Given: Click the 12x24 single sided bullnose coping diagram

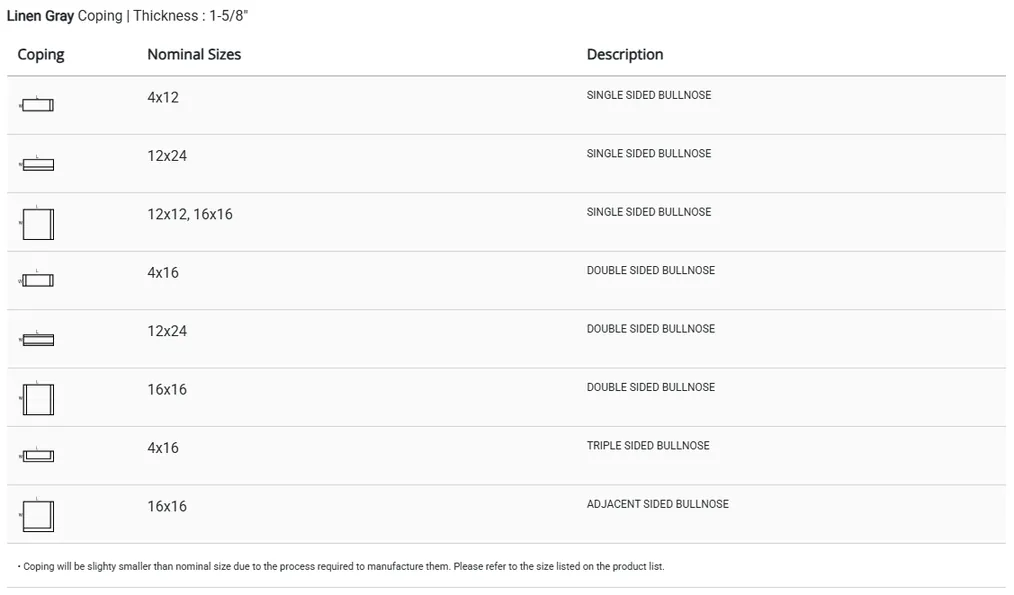Looking at the screenshot, I should [38, 165].
